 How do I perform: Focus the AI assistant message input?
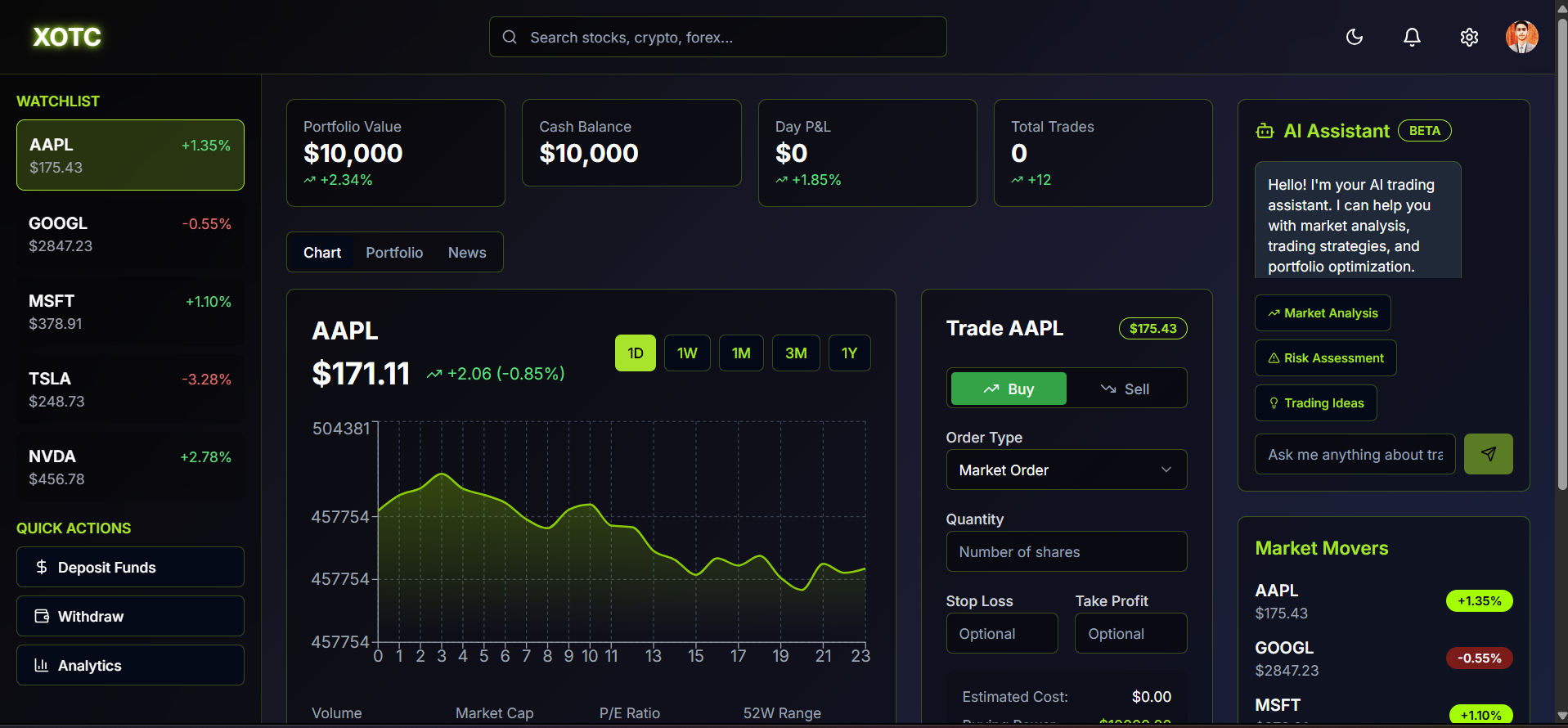[x=1355, y=454]
